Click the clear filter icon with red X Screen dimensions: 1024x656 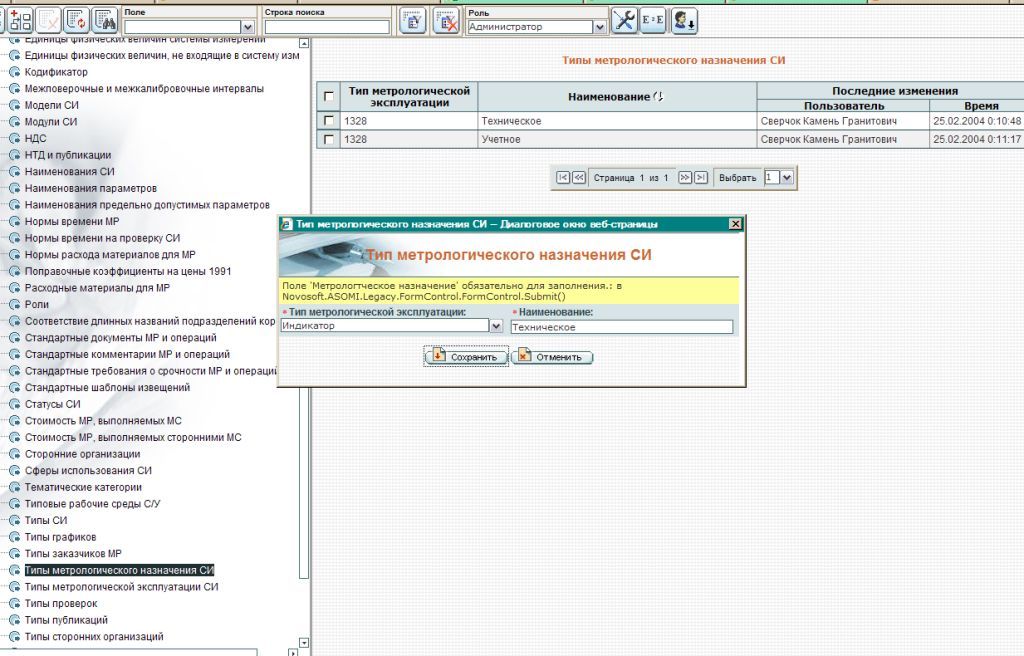[445, 21]
